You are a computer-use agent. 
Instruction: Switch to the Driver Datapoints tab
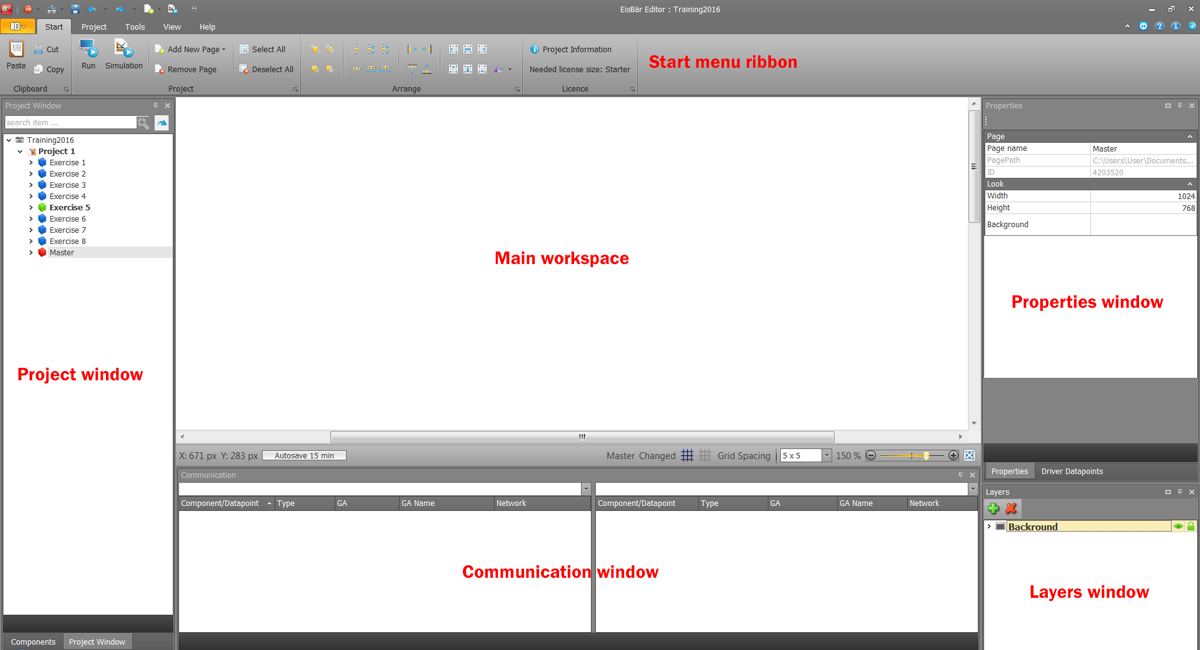tap(1072, 471)
